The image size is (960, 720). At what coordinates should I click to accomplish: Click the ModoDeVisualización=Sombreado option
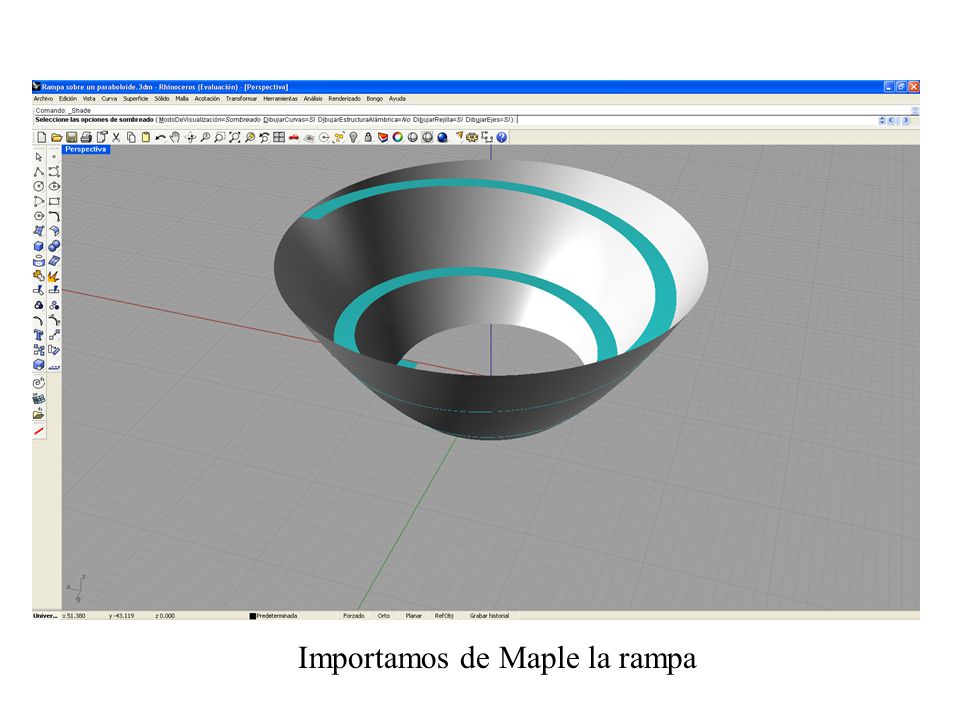coord(209,120)
